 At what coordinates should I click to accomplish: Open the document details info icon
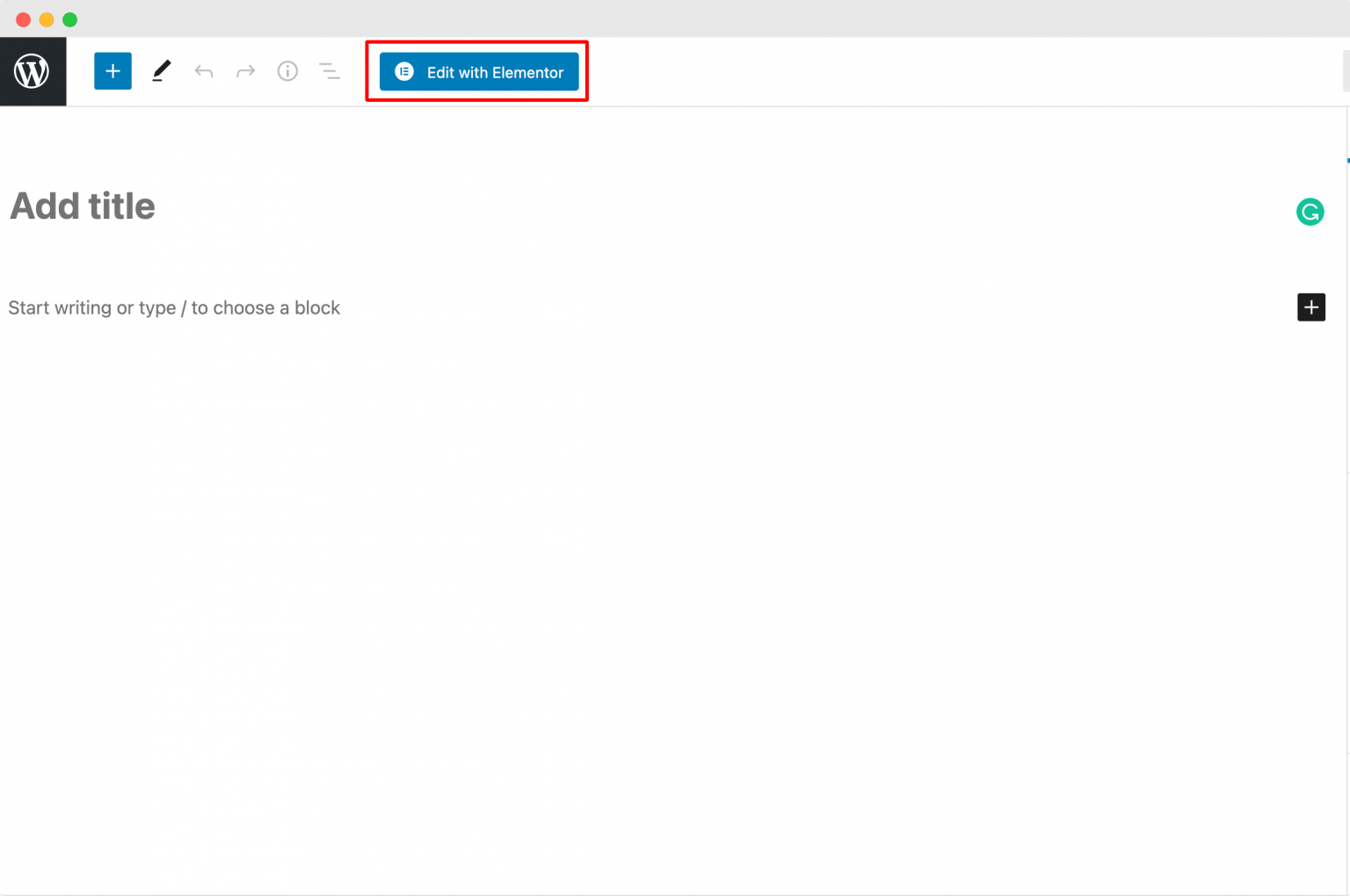287,71
